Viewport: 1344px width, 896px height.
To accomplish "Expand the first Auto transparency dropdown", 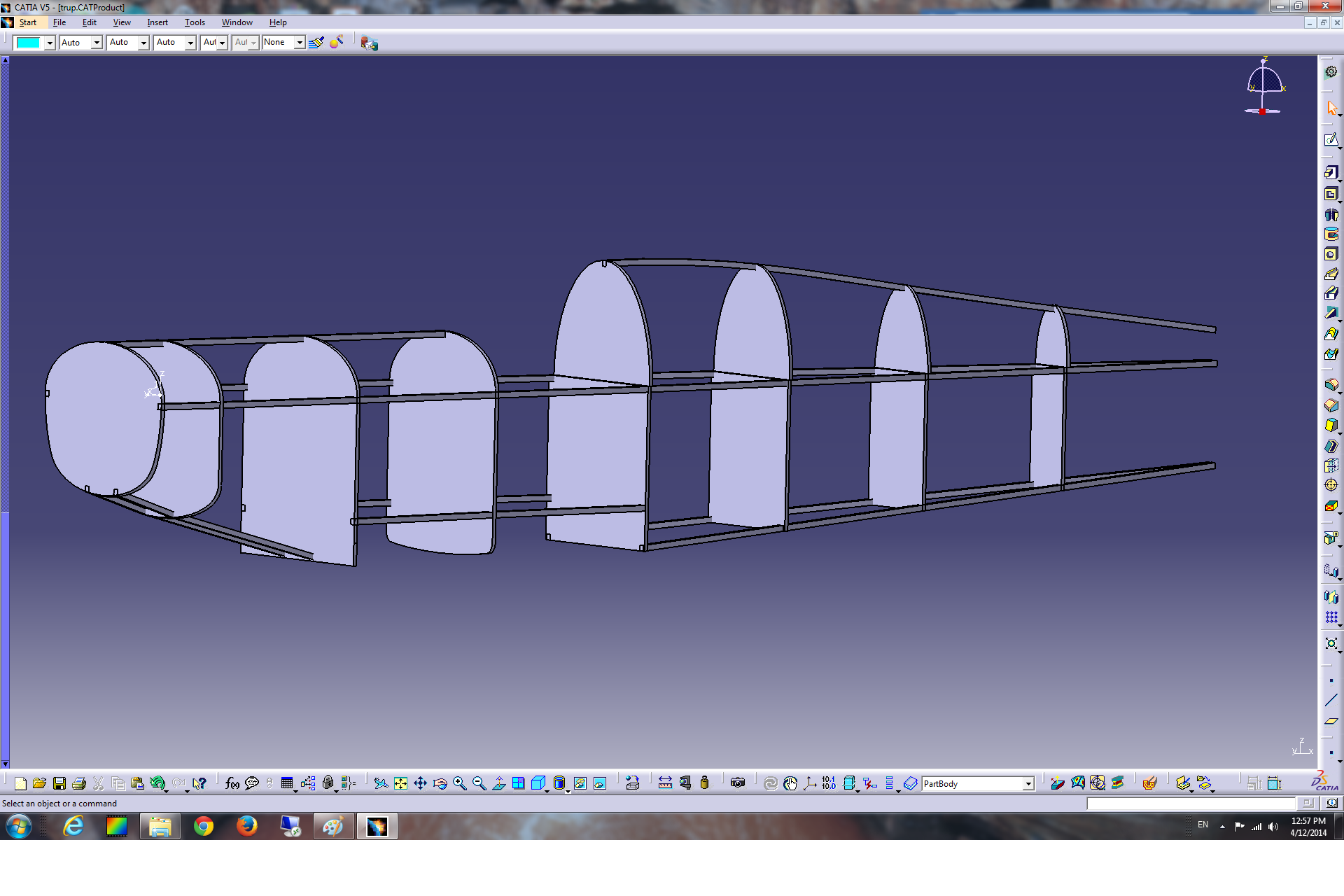I will click(97, 43).
